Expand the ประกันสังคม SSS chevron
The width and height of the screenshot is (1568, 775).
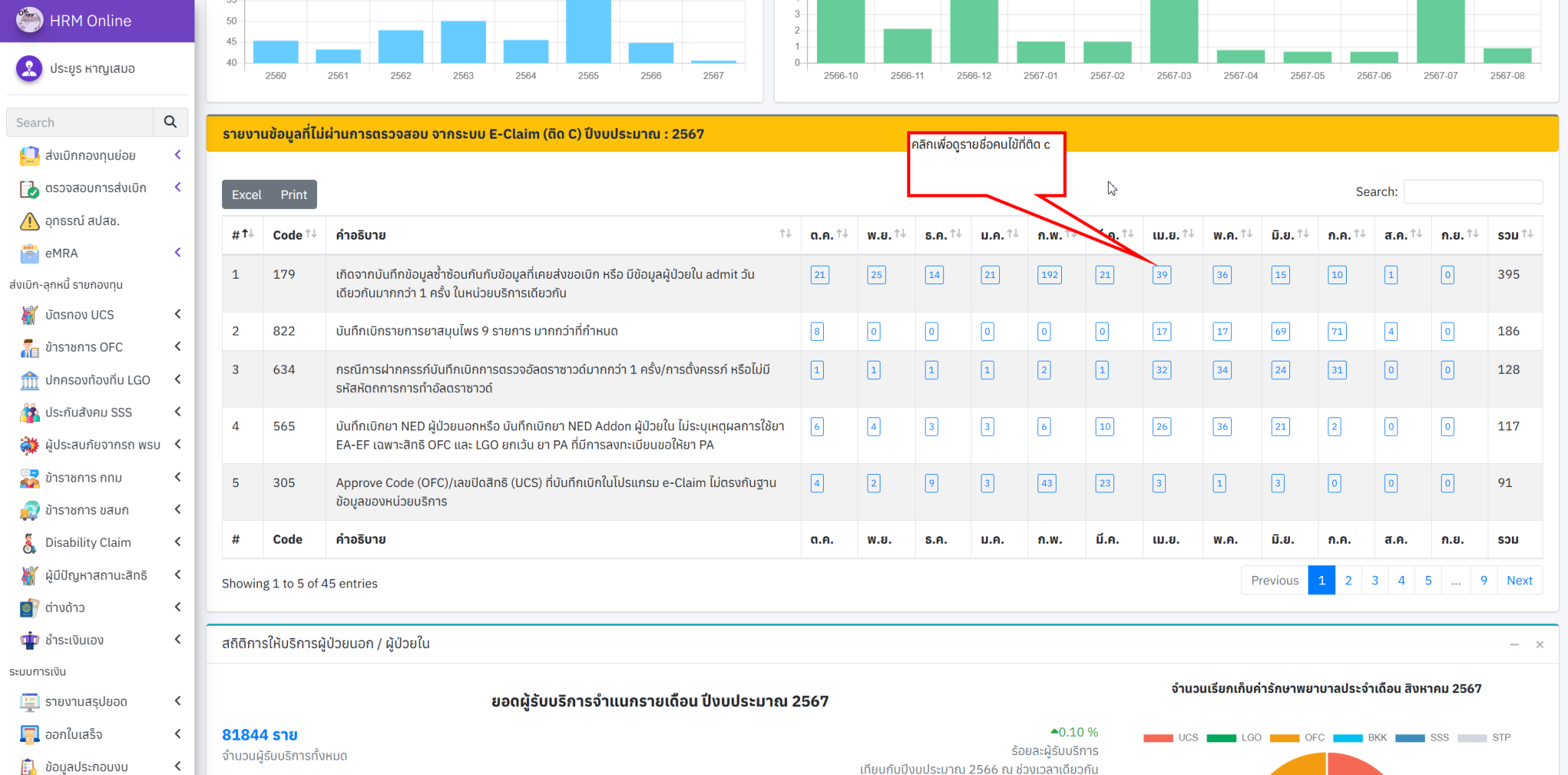pos(178,412)
